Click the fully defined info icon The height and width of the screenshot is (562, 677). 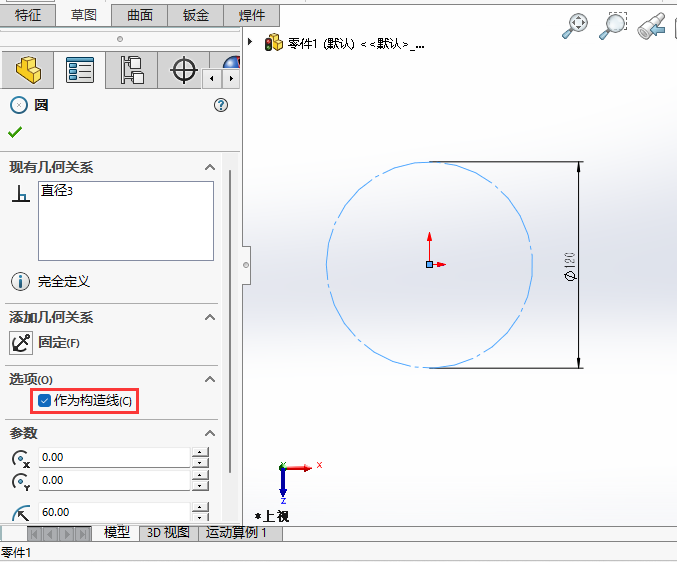(x=20, y=281)
